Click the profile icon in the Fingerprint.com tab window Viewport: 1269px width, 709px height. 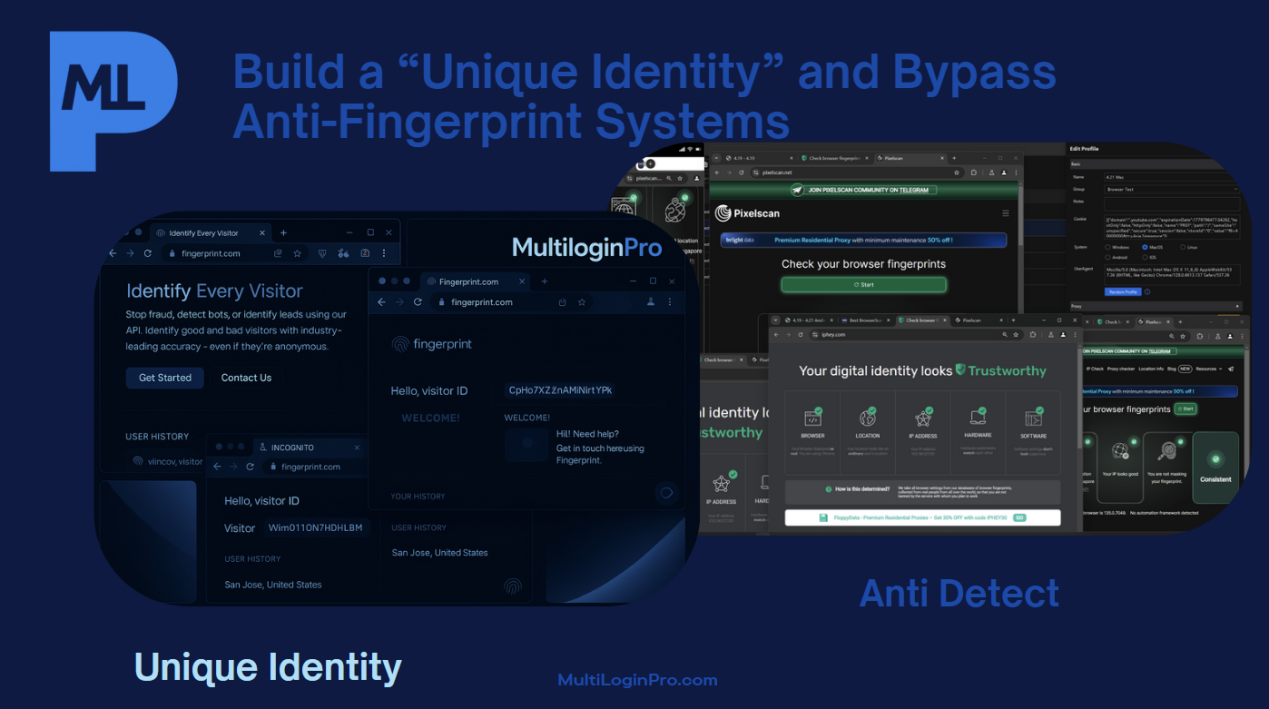pos(651,302)
